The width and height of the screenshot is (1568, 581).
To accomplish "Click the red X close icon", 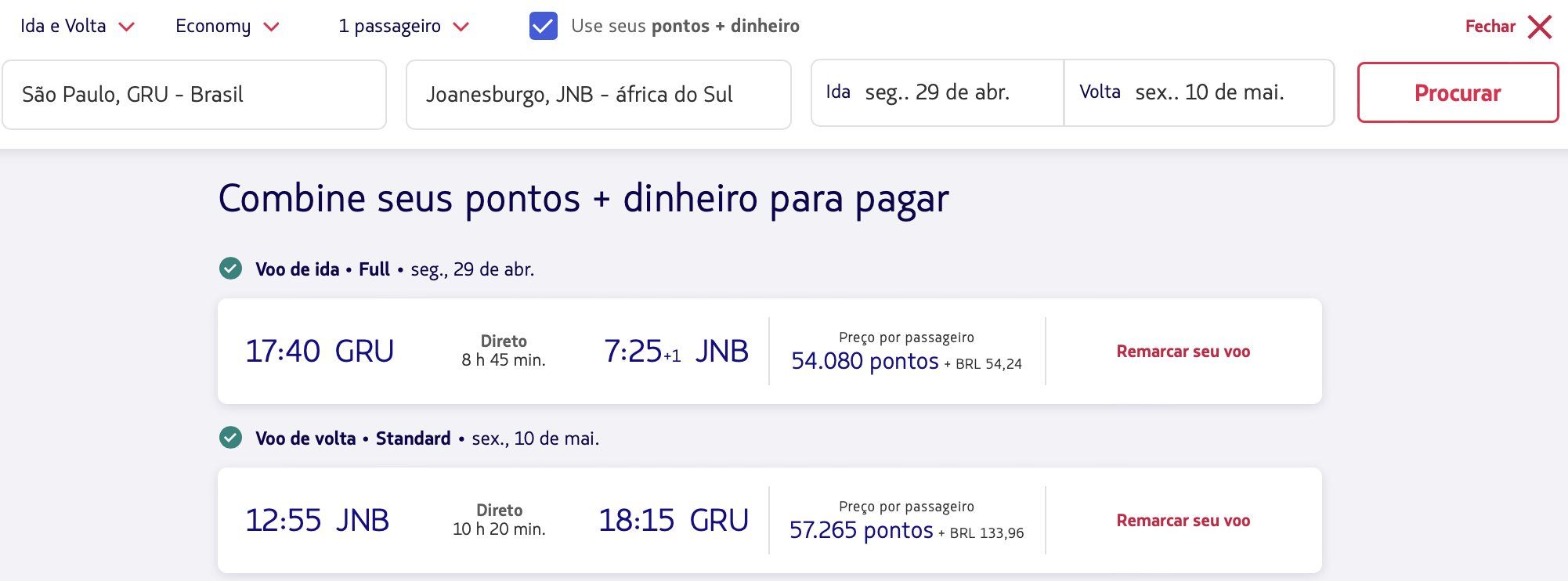I will pos(1540,27).
